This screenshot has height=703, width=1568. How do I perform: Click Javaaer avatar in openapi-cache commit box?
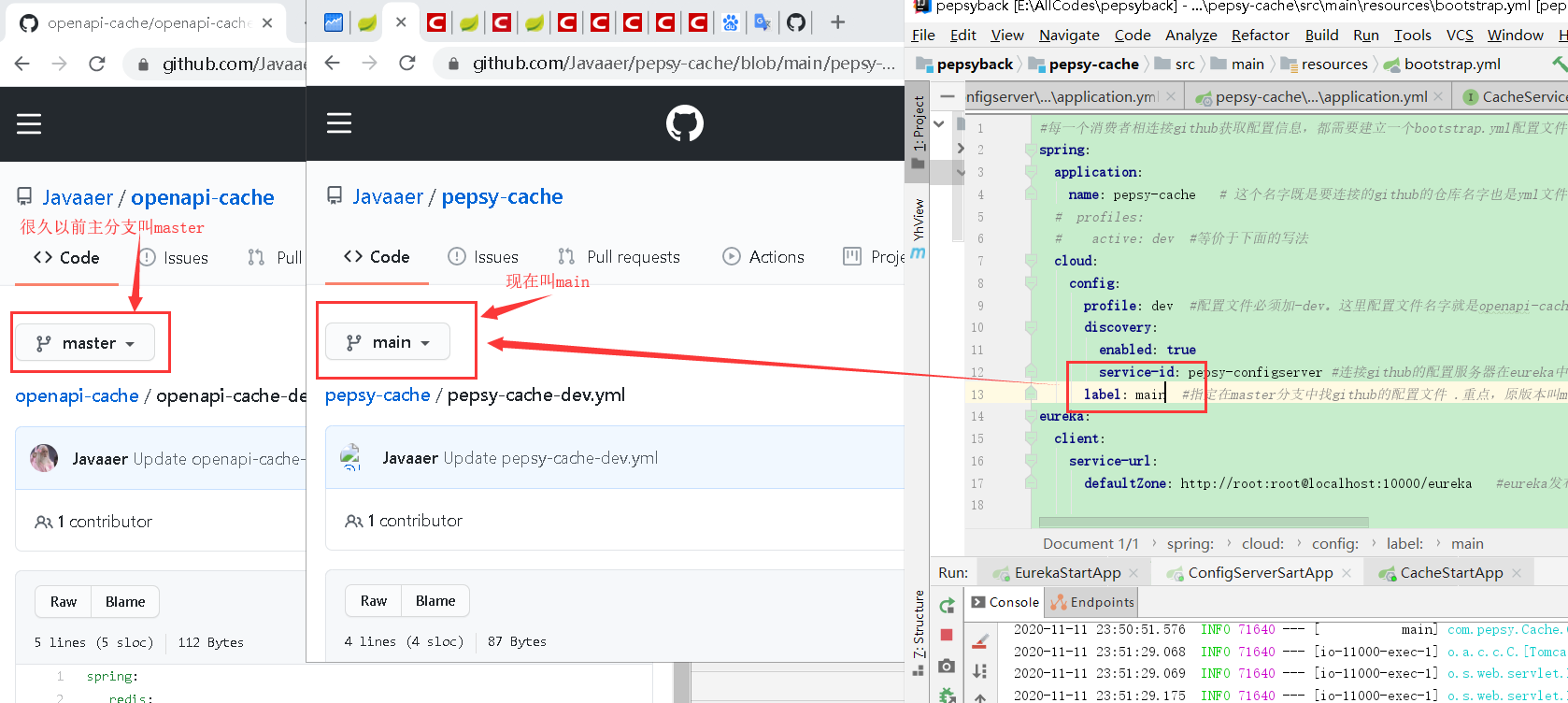pos(44,458)
